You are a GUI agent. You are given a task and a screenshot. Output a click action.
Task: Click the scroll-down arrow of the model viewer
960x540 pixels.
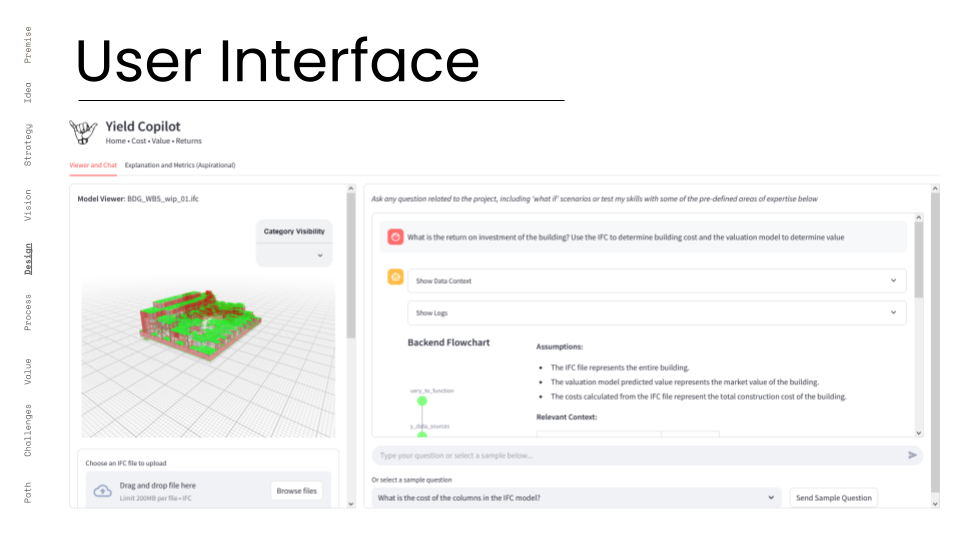351,504
